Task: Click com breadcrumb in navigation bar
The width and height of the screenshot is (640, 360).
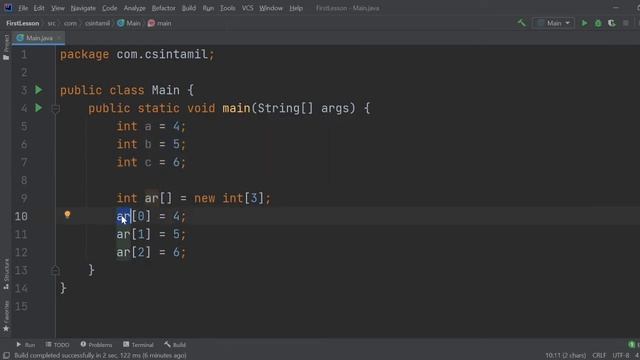Action: [x=70, y=23]
